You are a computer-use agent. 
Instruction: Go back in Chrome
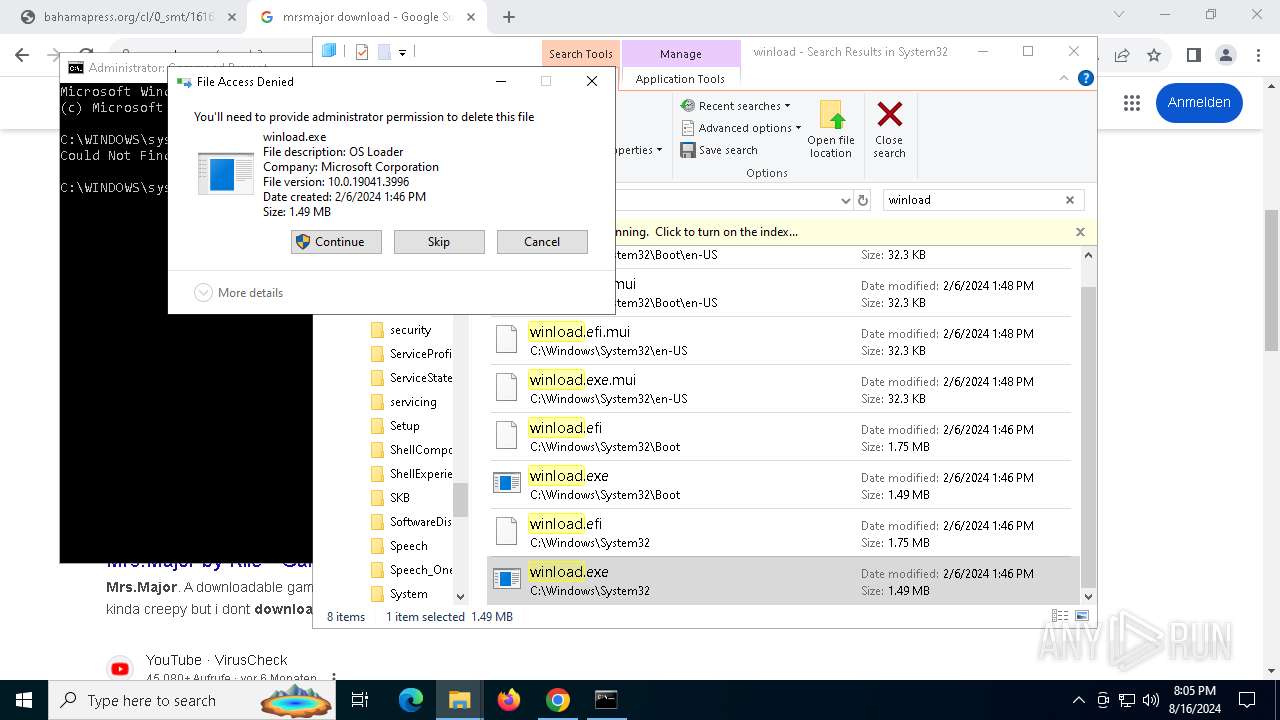coord(22,55)
